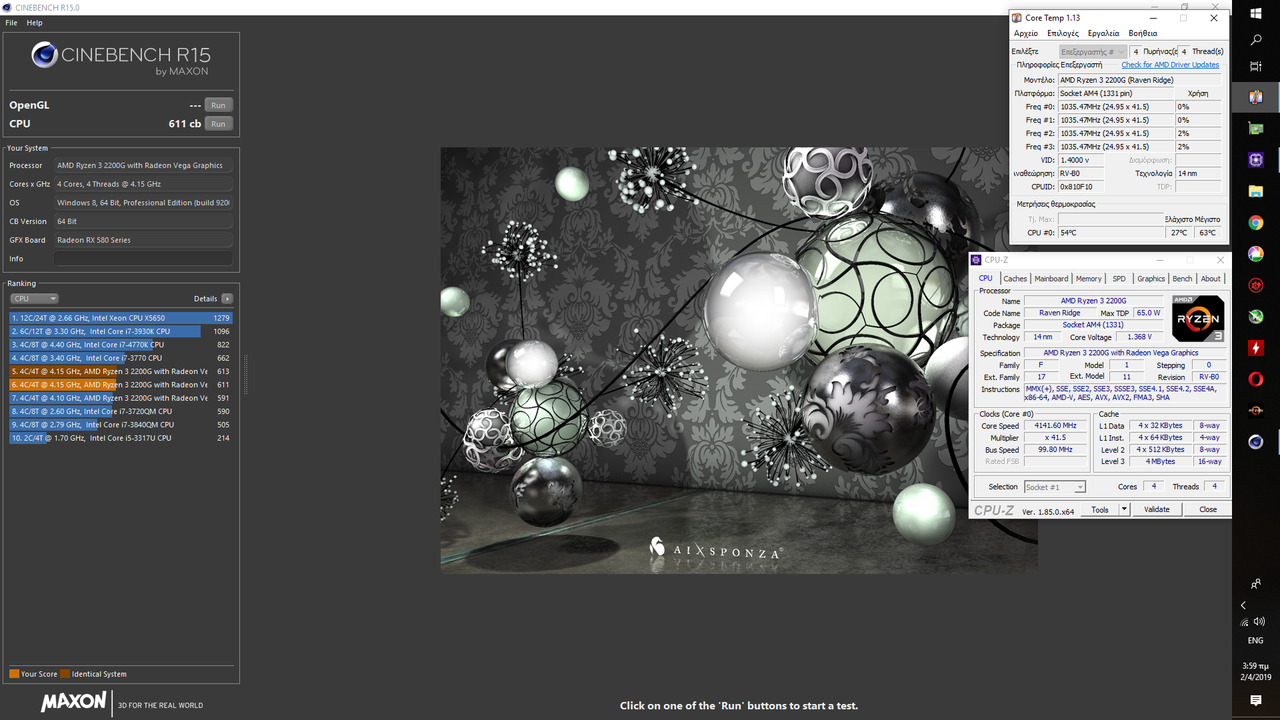Switch to the Caches tab in CPU-Z
The width and height of the screenshot is (1280, 720).
[1015, 279]
